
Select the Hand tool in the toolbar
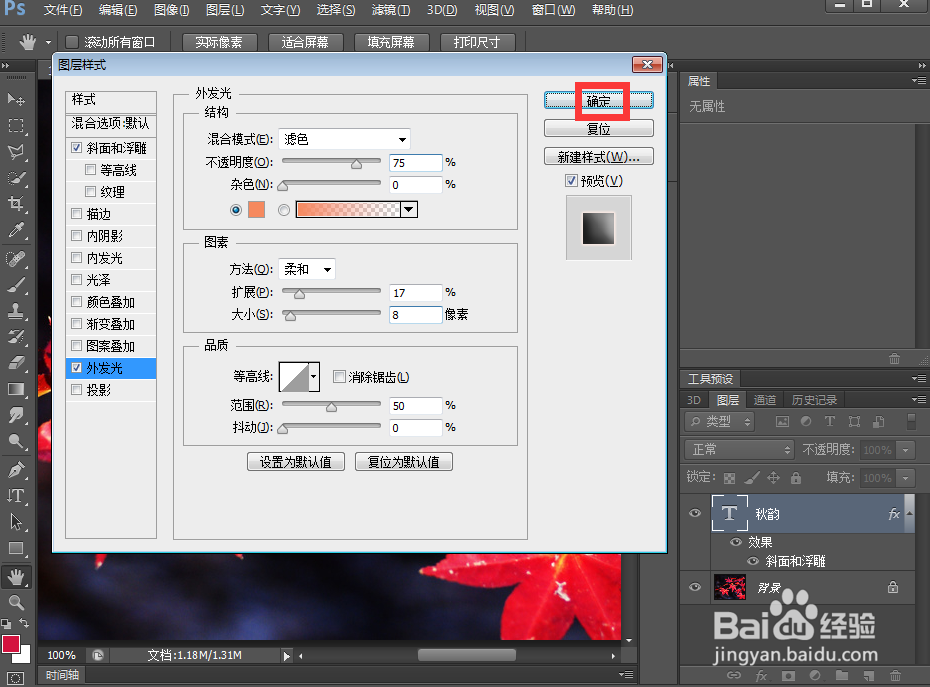[x=14, y=575]
